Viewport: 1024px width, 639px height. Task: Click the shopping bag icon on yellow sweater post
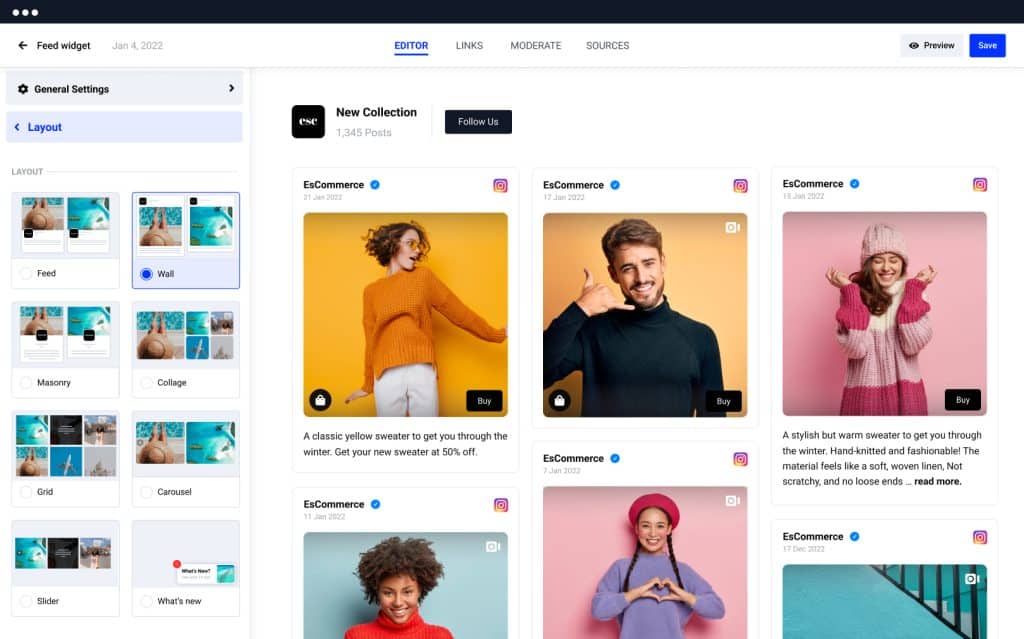[x=320, y=399]
